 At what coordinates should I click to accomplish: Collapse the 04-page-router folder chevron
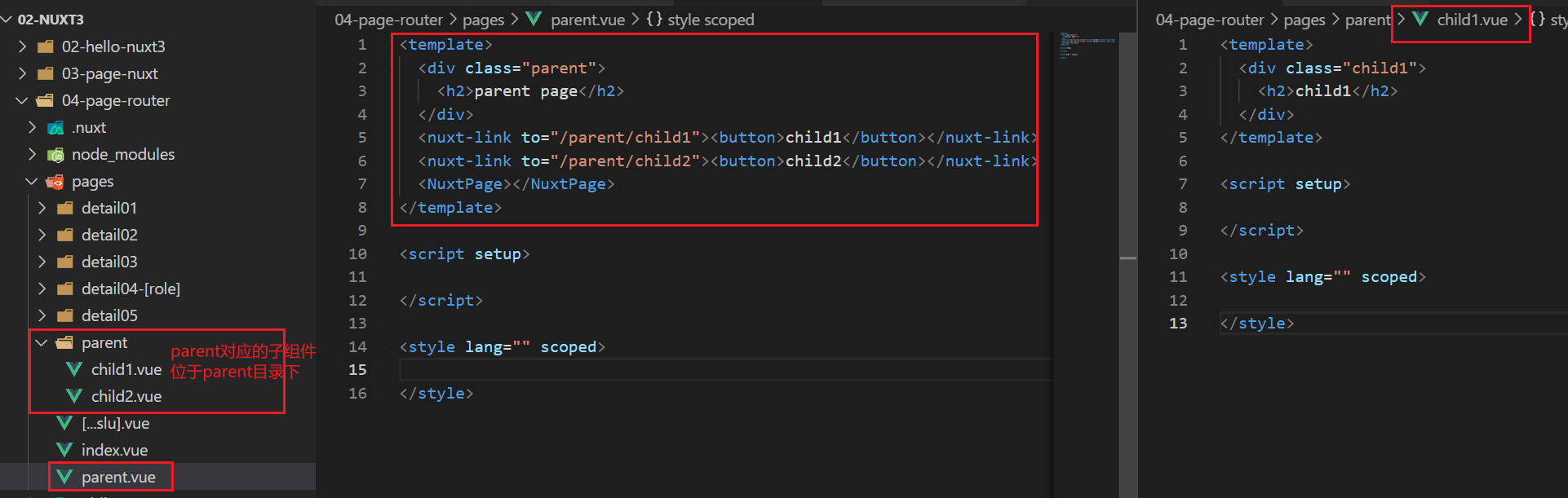tap(22, 100)
